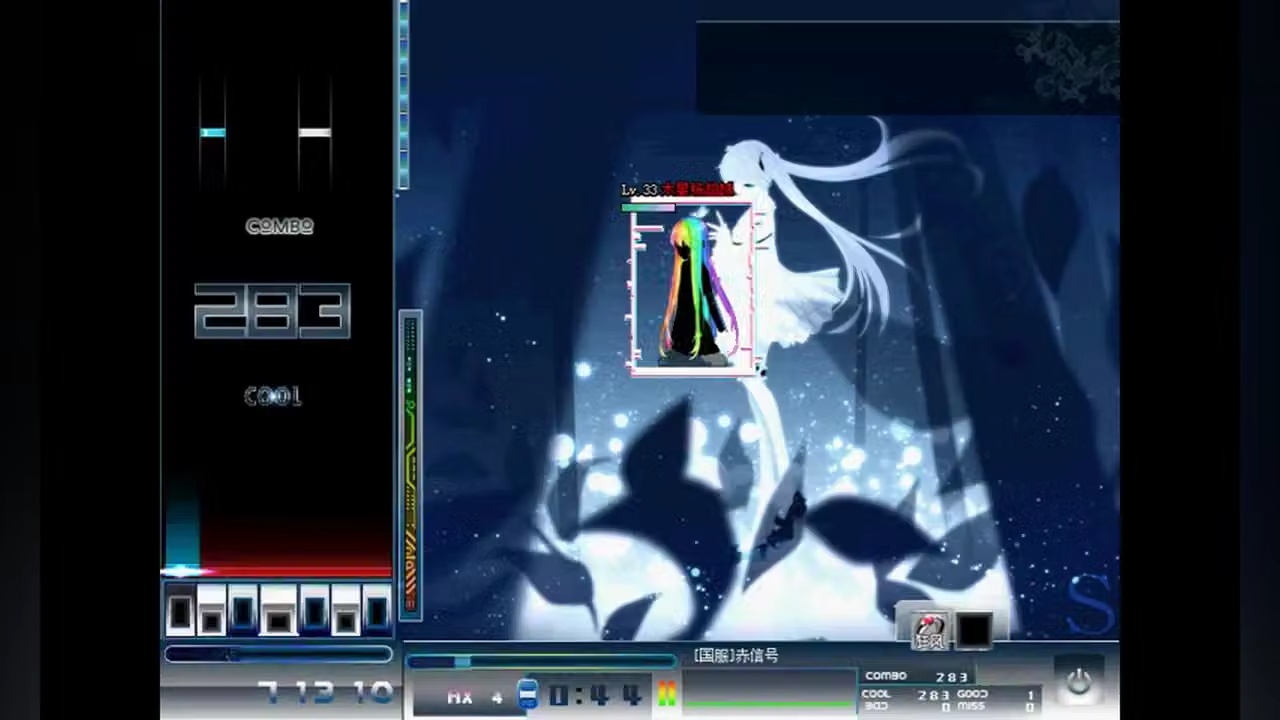Viewport: 1280px width, 720px height.
Task: Click the COOL judgment text
Action: pos(273,397)
